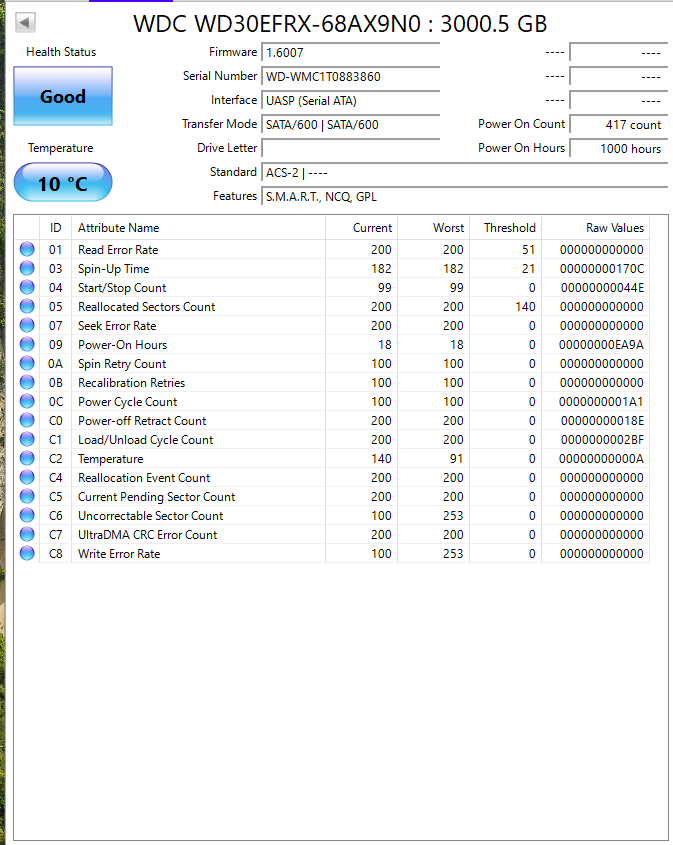673x845 pixels.
Task: Select the Seek Error Rate attribute name
Action: pos(117,325)
